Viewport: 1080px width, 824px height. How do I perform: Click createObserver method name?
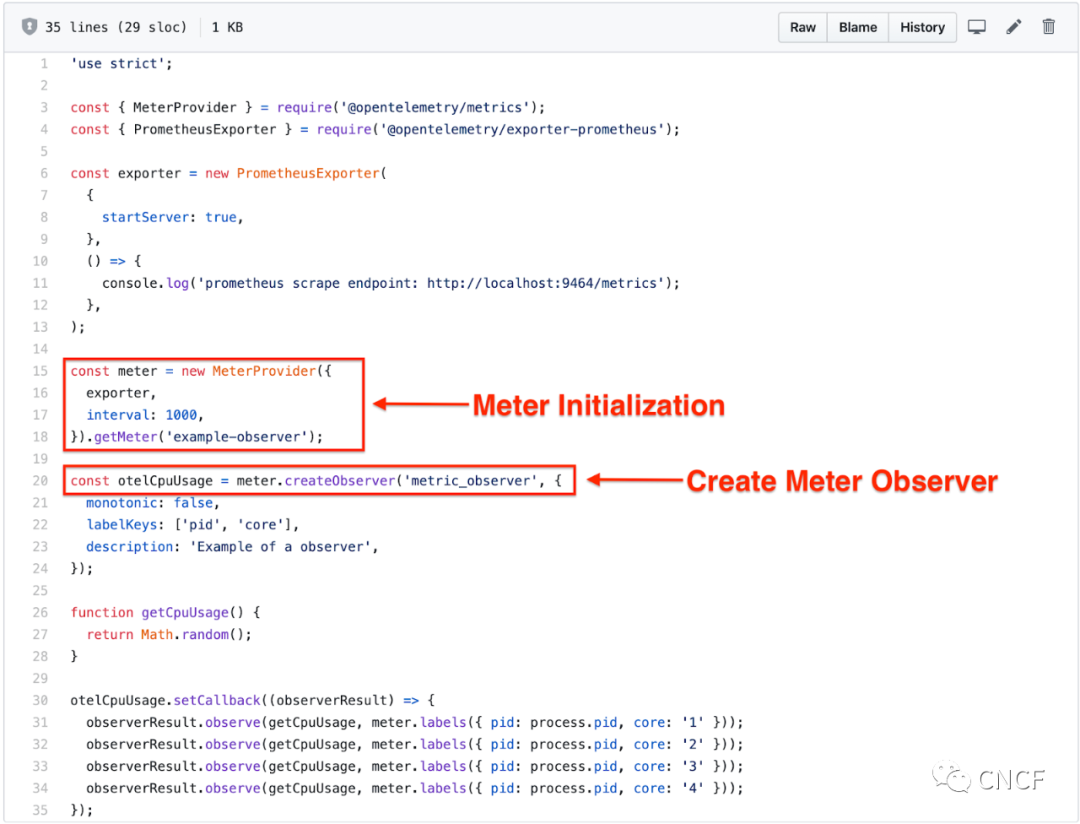[x=340, y=481]
